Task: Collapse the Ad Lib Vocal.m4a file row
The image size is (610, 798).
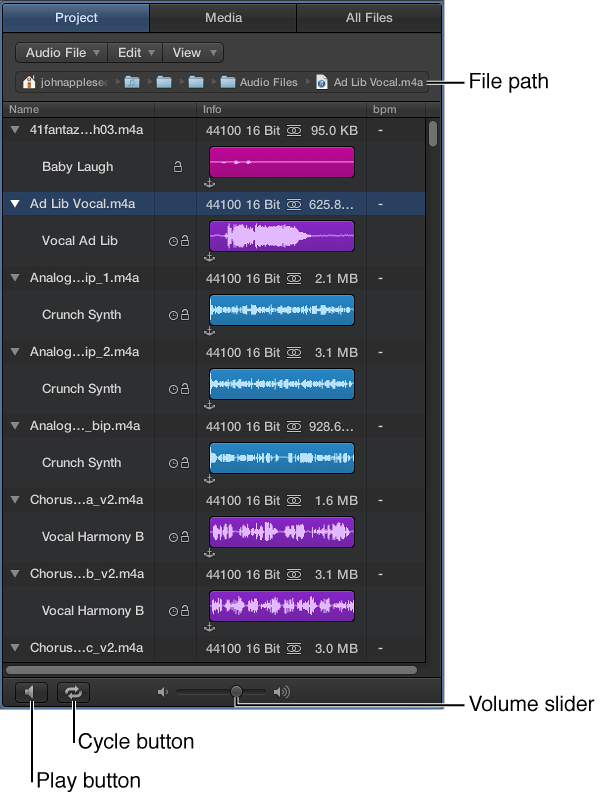Action: click(x=15, y=204)
